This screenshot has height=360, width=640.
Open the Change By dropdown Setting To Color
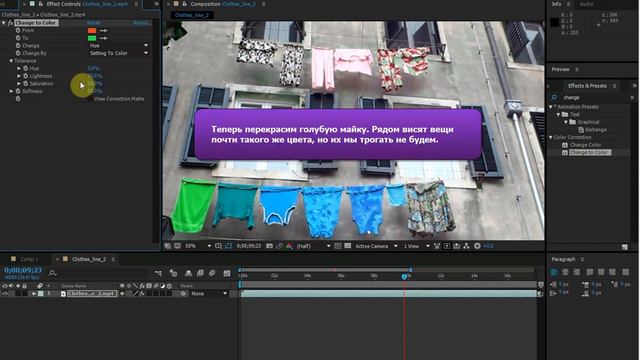point(118,53)
